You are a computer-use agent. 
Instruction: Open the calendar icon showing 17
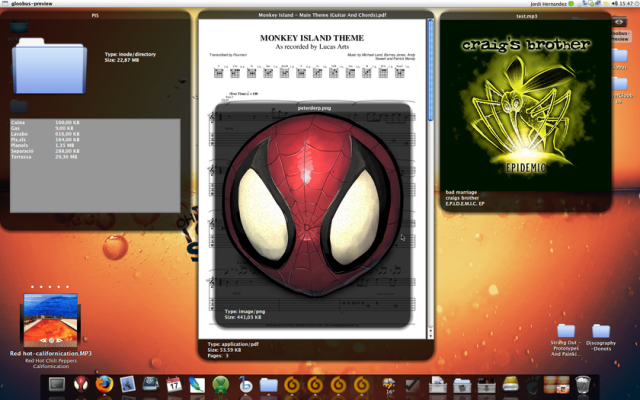point(174,384)
